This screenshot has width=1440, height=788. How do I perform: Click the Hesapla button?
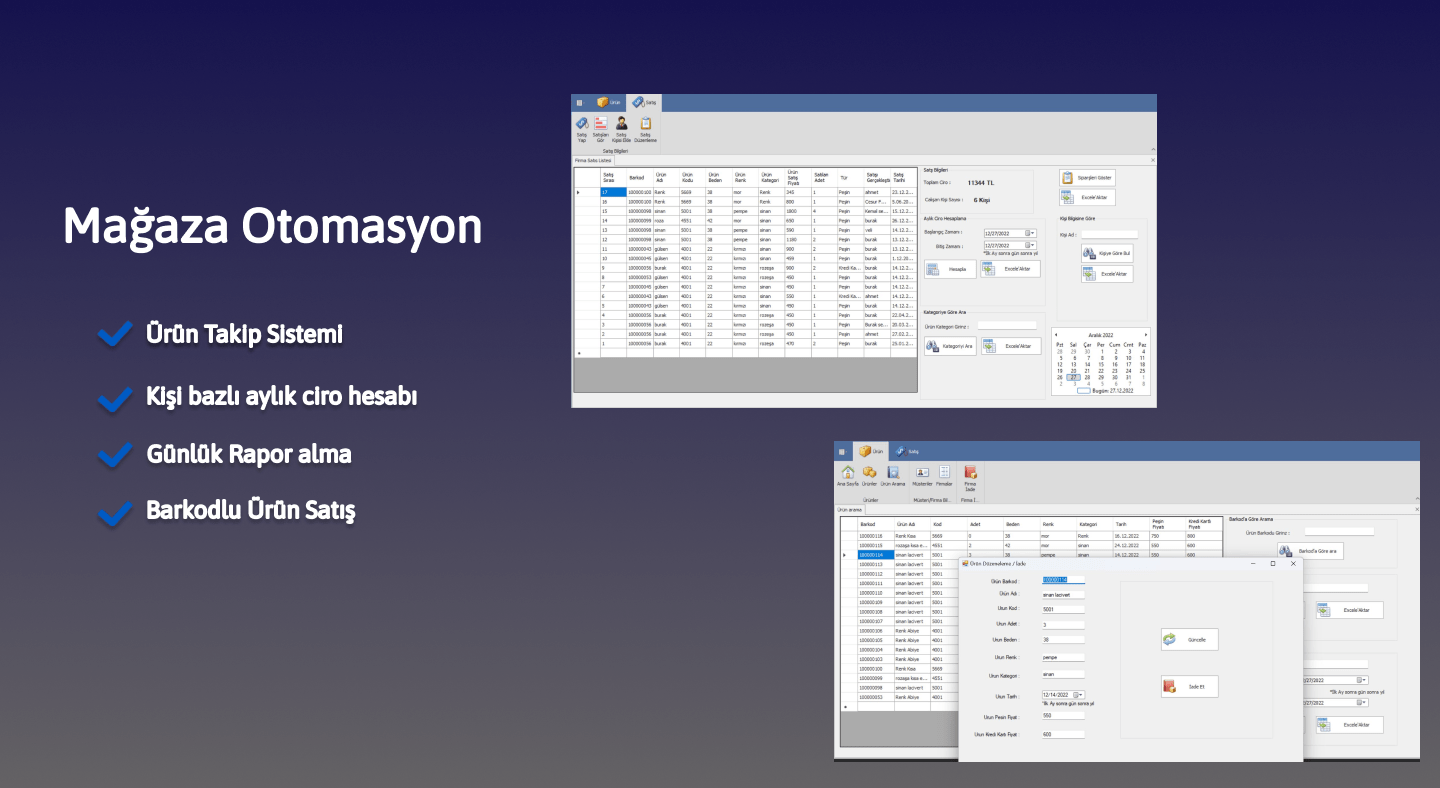950,269
